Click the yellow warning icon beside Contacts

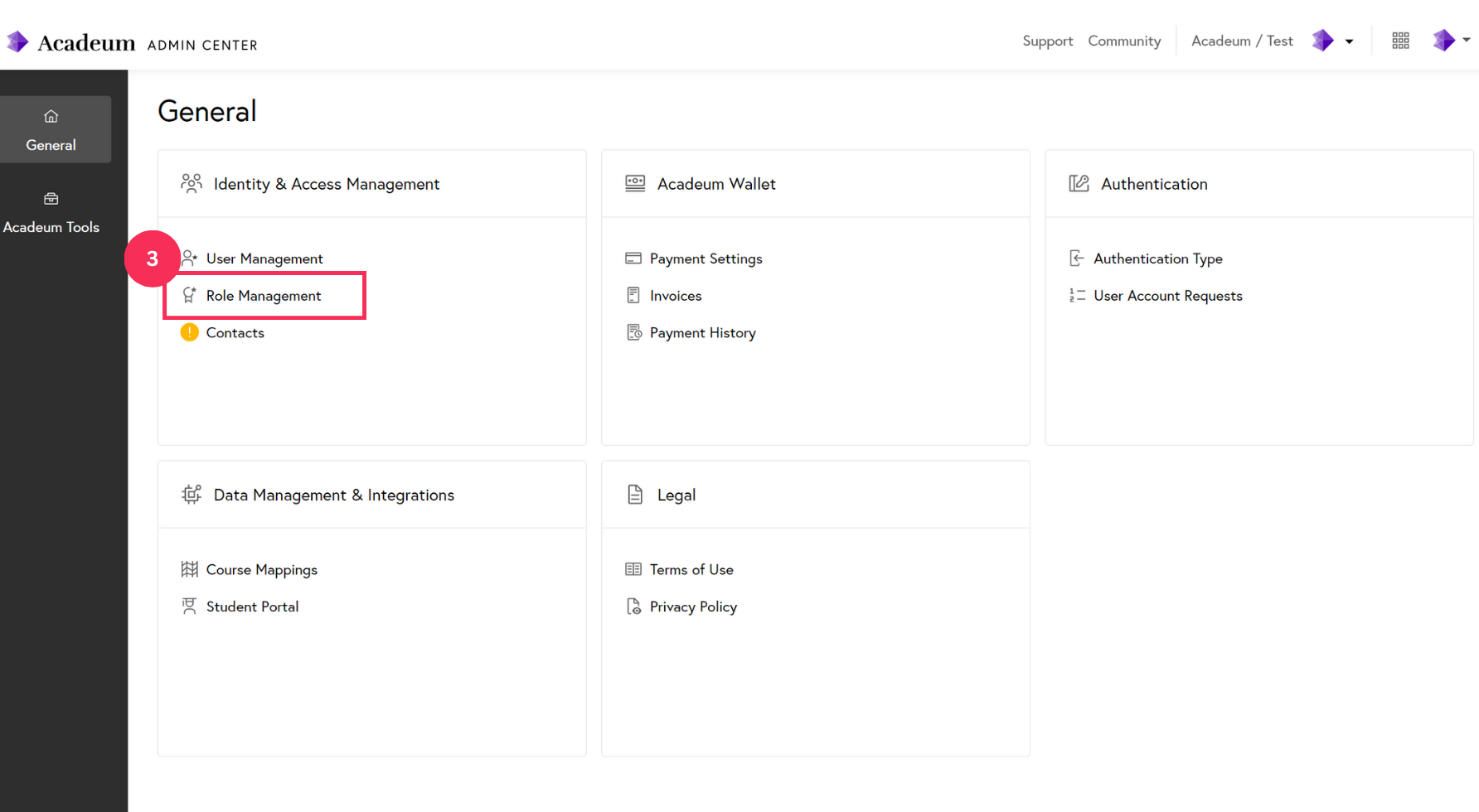[x=190, y=332]
